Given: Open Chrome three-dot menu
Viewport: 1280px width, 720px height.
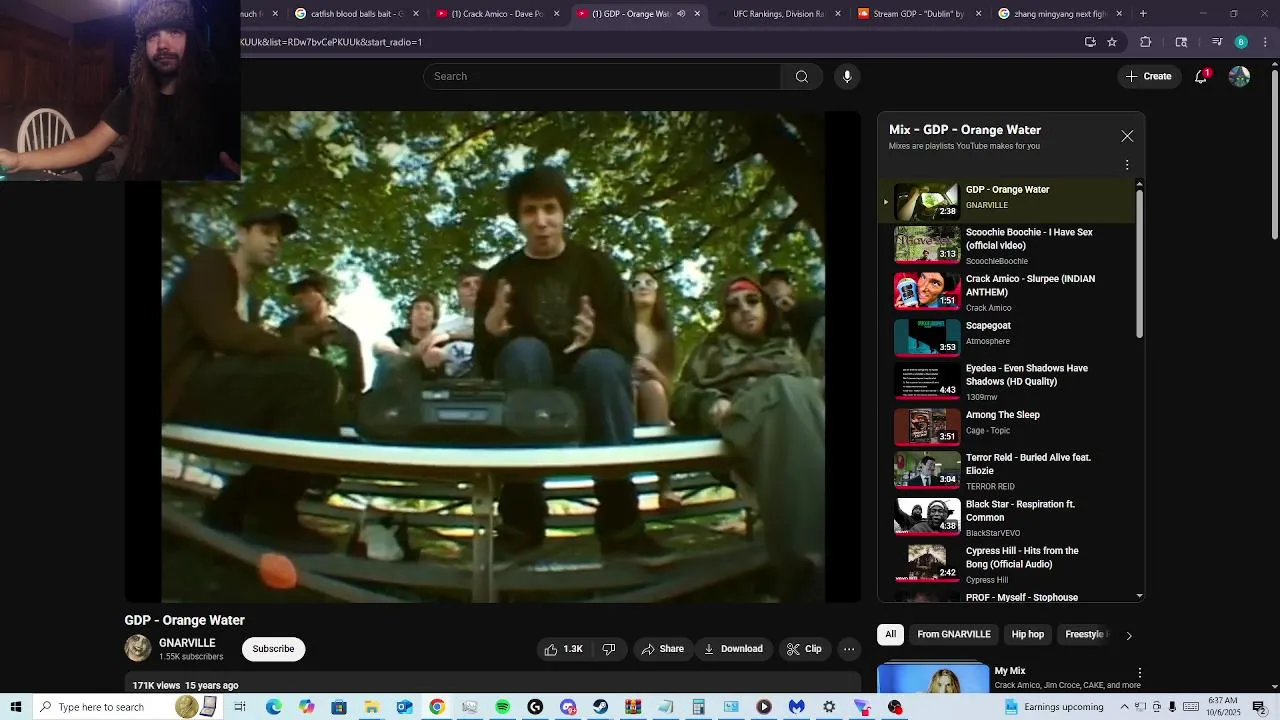Looking at the screenshot, I should click(x=1266, y=42).
